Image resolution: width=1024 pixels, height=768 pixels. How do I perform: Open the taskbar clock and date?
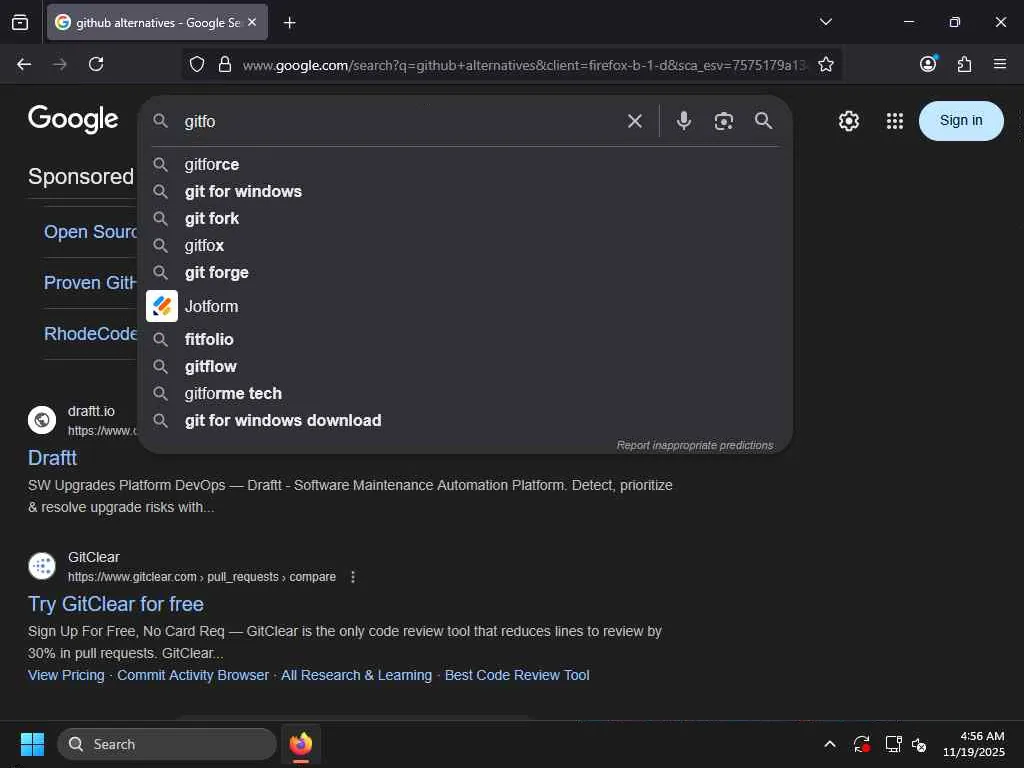973,744
